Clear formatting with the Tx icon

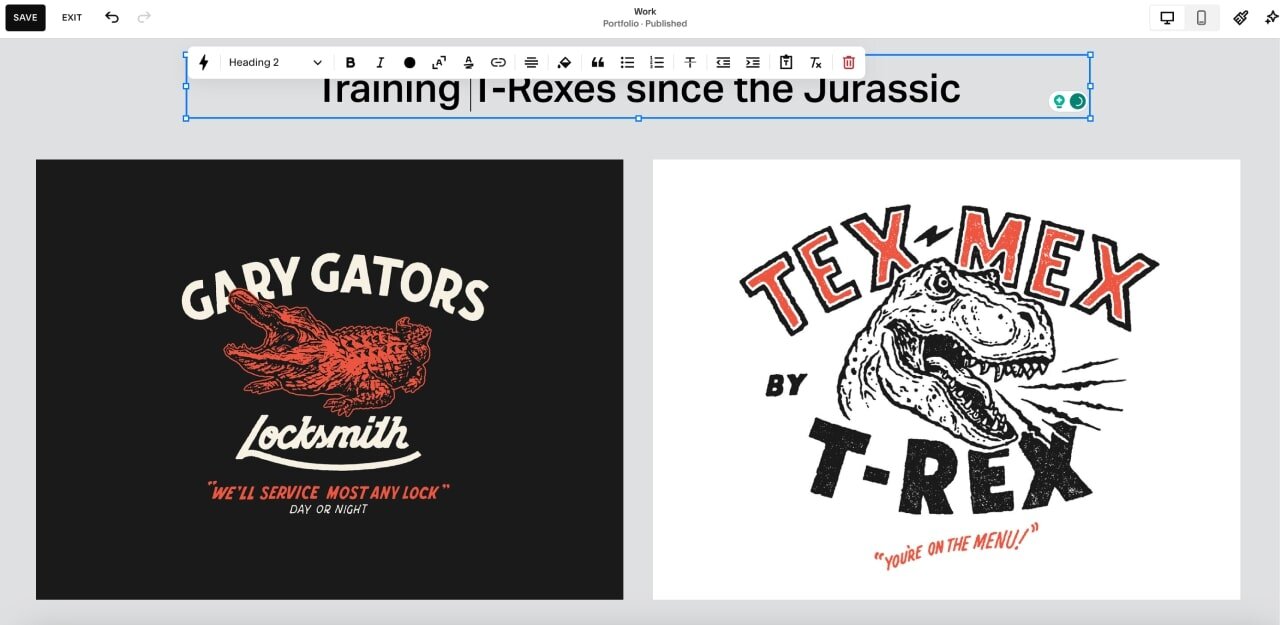point(816,62)
